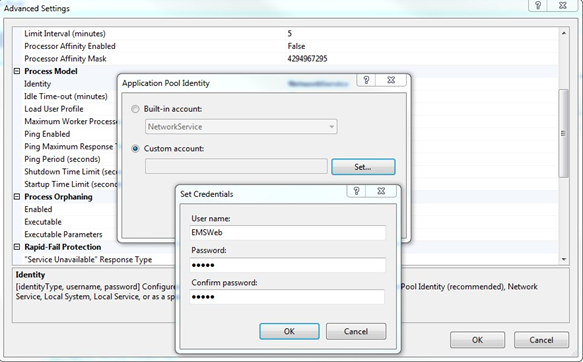Select the Built-in account radio button
The width and height of the screenshot is (583, 362).
coord(135,109)
